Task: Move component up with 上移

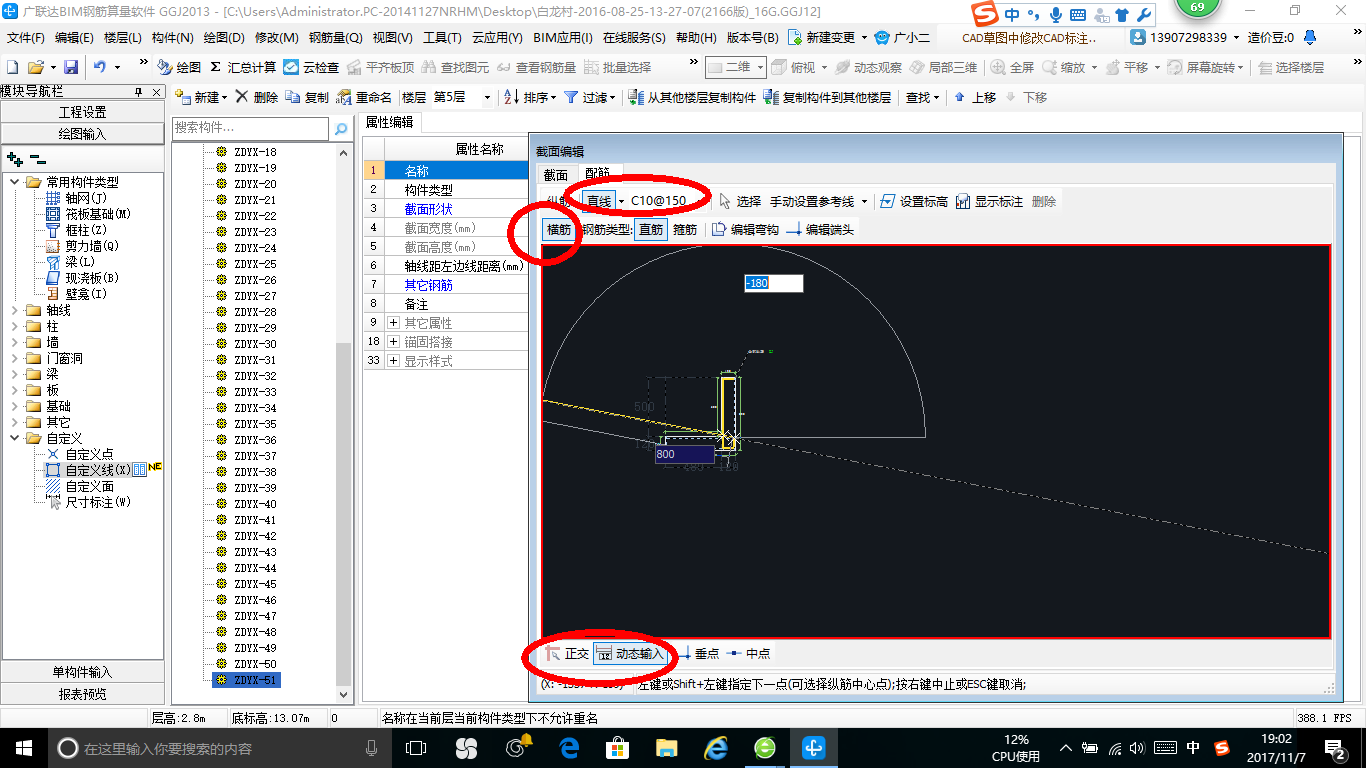Action: [974, 97]
